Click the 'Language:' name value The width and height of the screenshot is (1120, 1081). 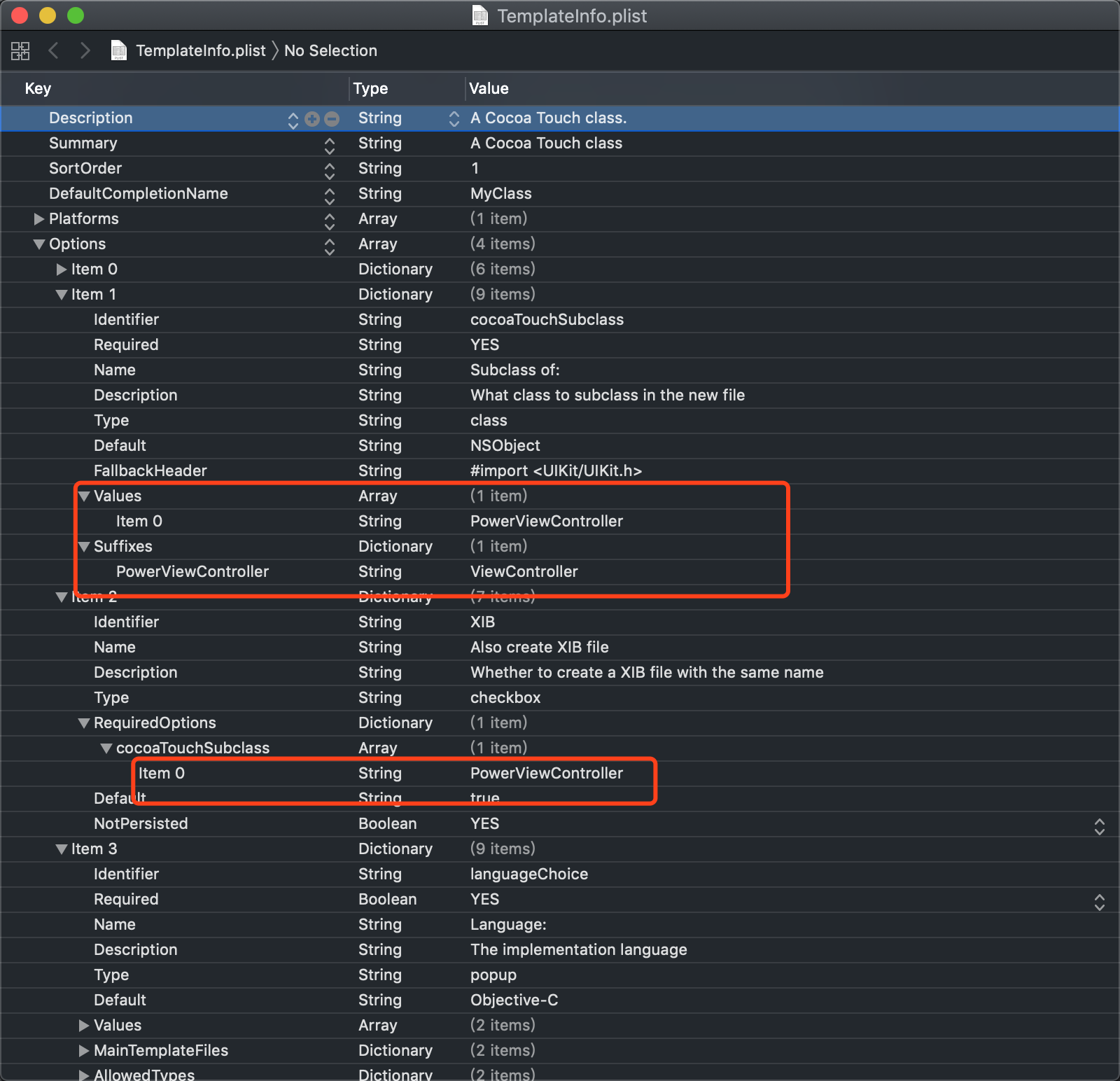pyautogui.click(x=508, y=924)
